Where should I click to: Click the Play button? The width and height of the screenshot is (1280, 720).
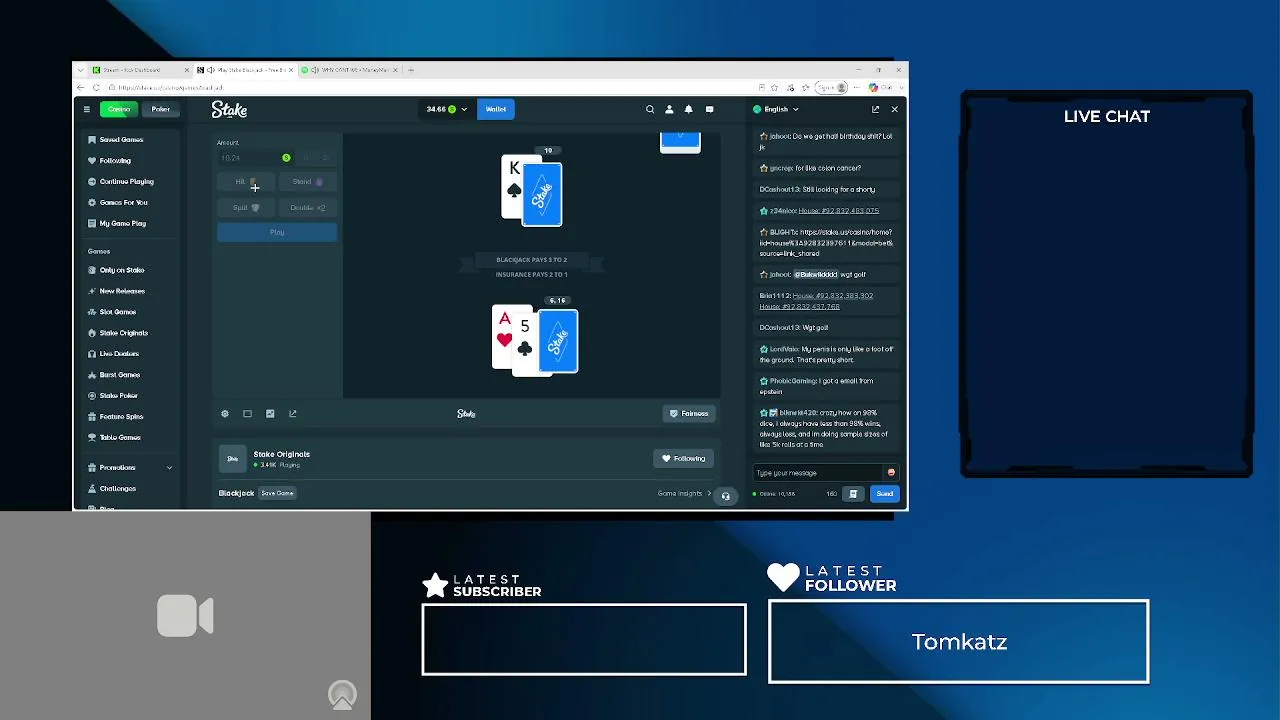pyautogui.click(x=277, y=233)
